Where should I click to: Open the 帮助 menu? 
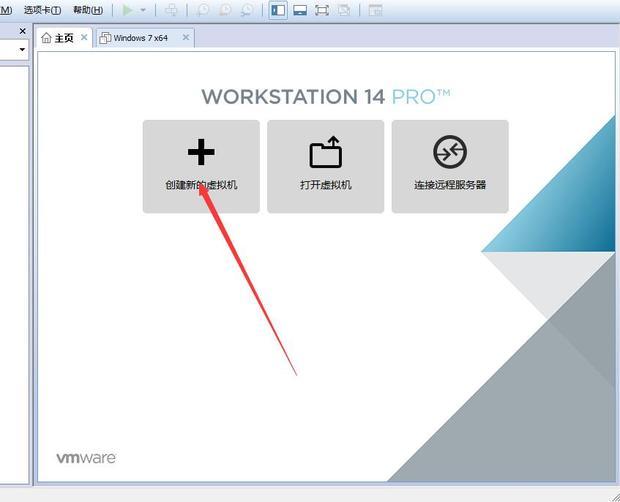point(88,10)
